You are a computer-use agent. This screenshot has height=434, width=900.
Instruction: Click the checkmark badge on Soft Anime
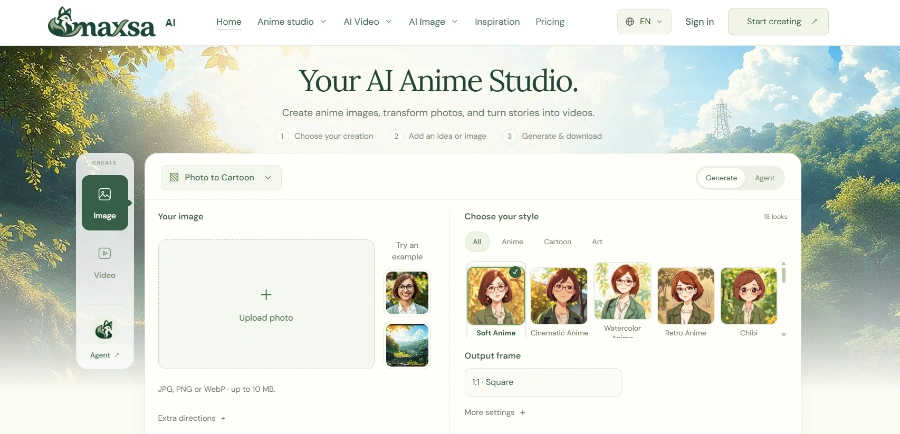(x=515, y=272)
